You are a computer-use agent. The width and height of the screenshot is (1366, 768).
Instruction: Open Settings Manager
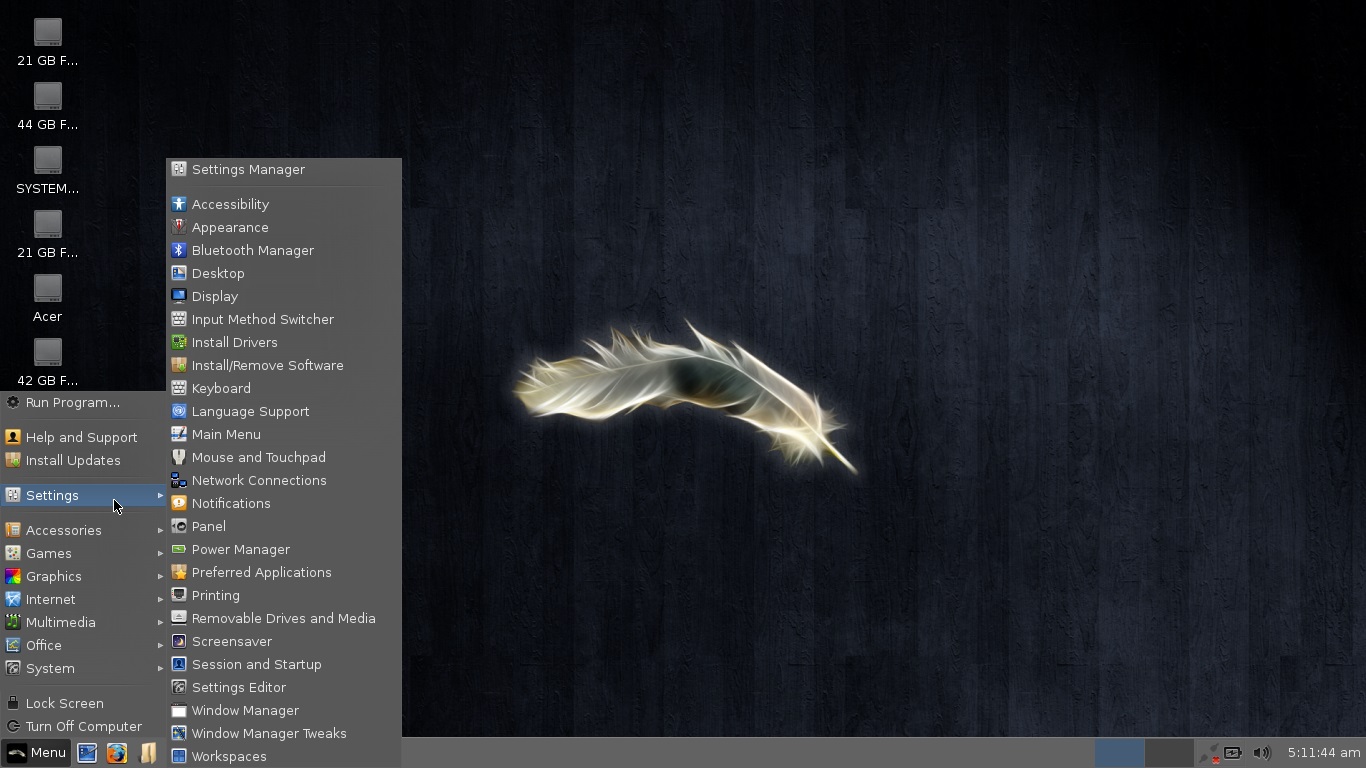(x=284, y=169)
